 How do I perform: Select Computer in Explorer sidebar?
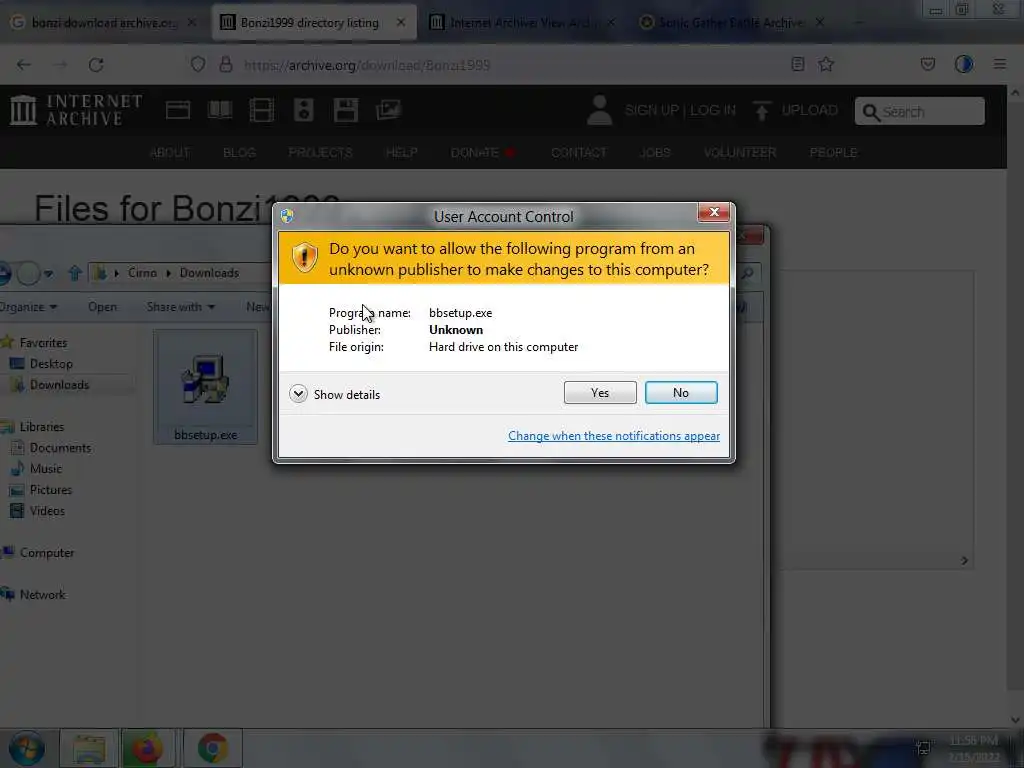click(x=38, y=552)
